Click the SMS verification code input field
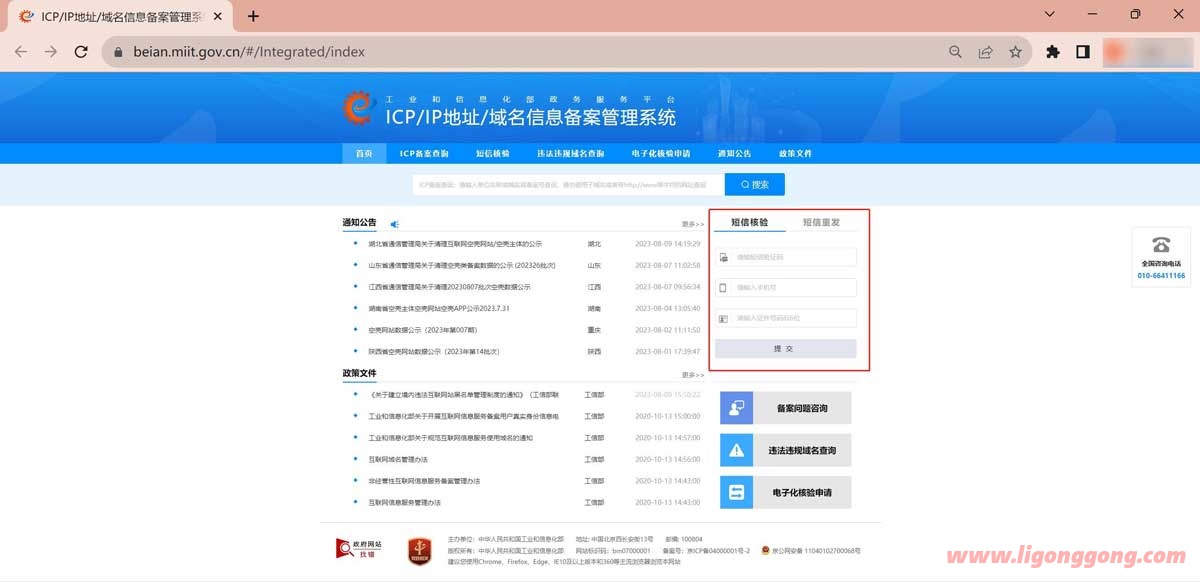The image size is (1200, 582). pos(786,257)
